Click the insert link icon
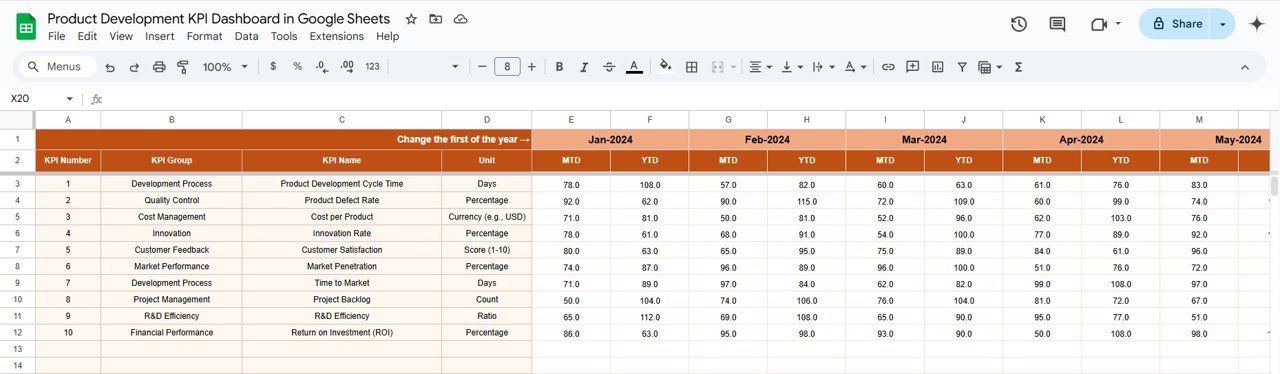This screenshot has height=374, width=1280. tap(887, 67)
